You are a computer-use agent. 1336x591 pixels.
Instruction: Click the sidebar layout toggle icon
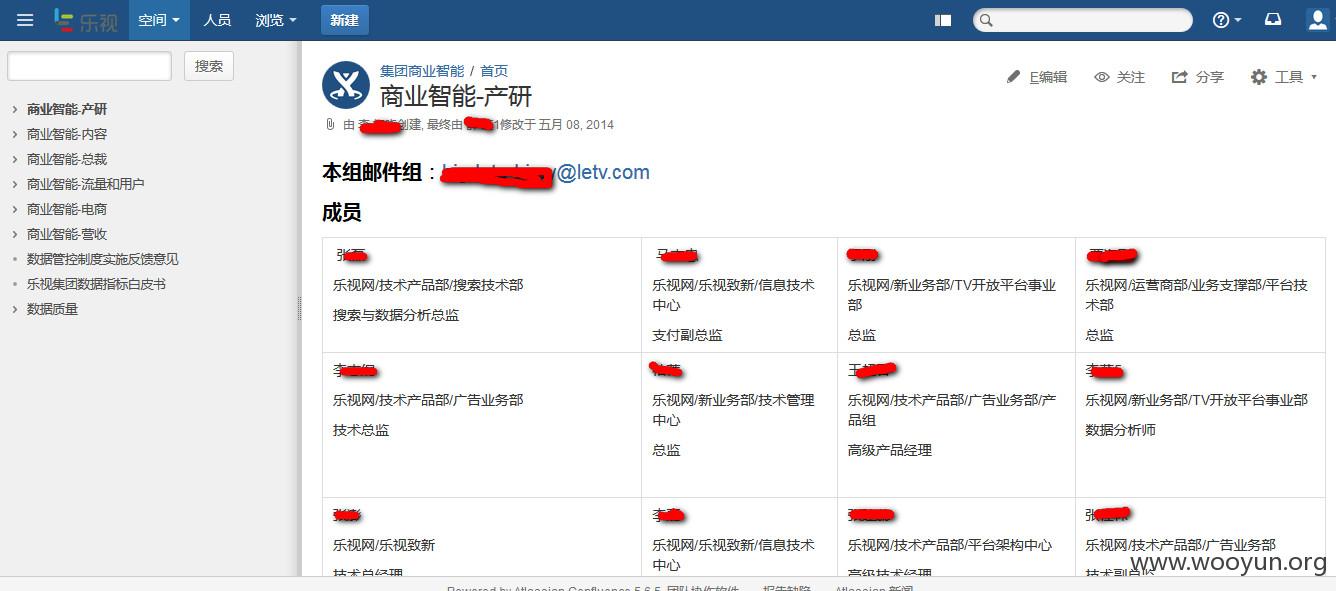[943, 20]
